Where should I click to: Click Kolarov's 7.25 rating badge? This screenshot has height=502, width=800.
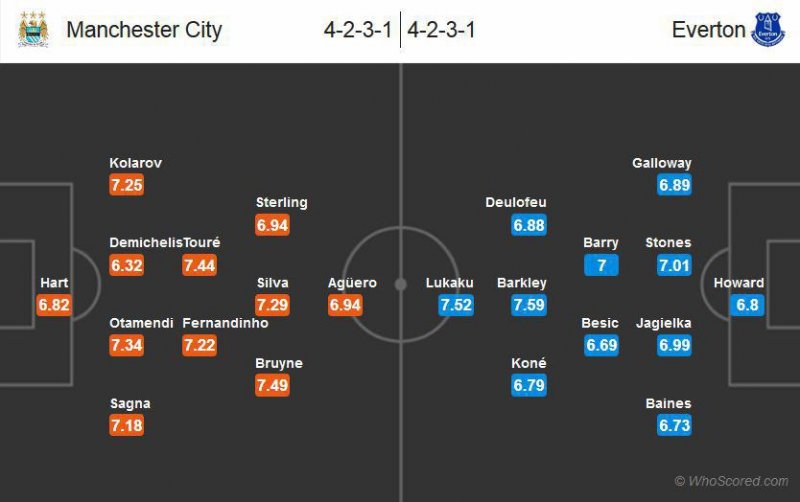(127, 185)
